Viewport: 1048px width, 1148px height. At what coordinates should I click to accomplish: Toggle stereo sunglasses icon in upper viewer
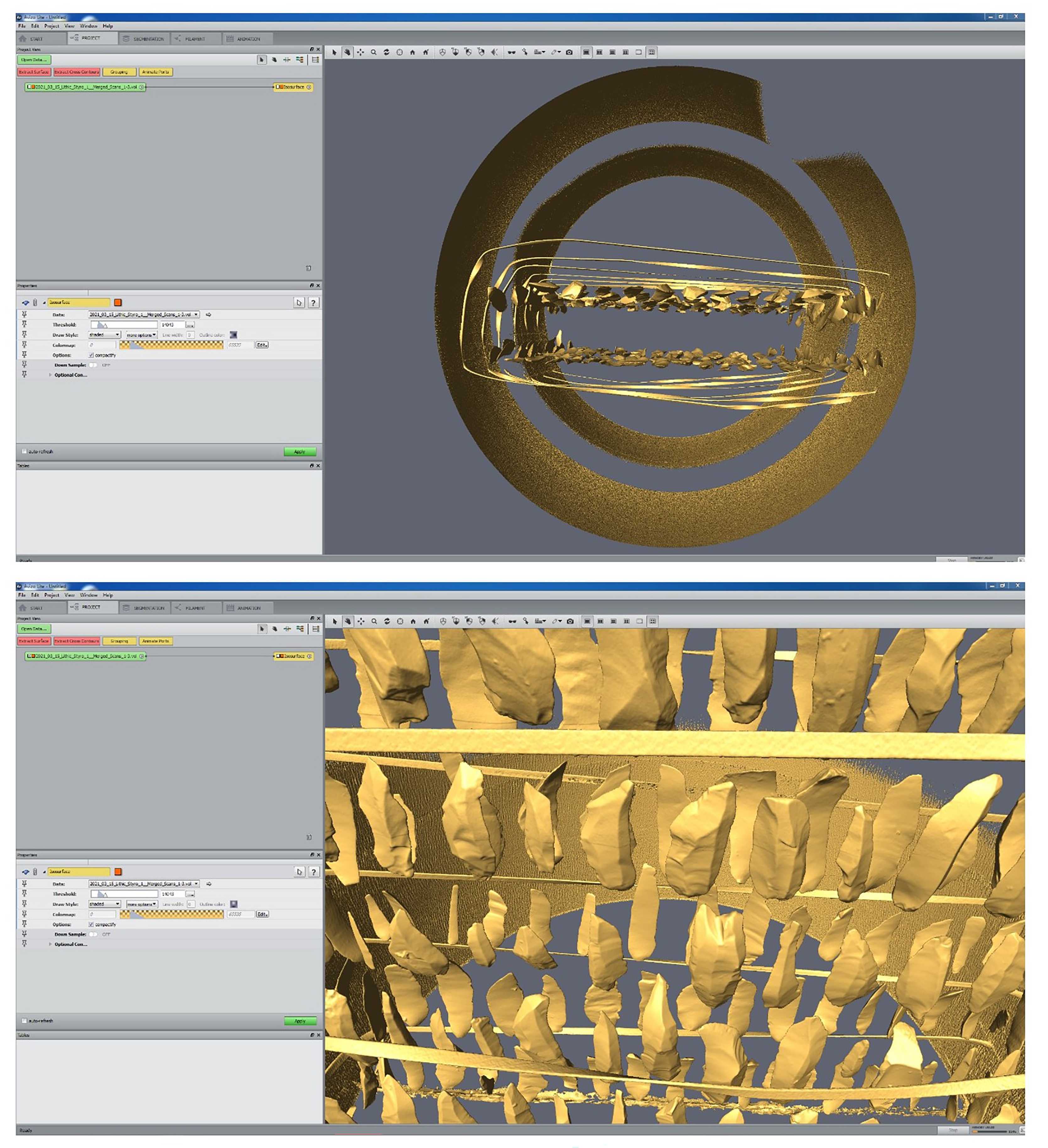point(511,52)
